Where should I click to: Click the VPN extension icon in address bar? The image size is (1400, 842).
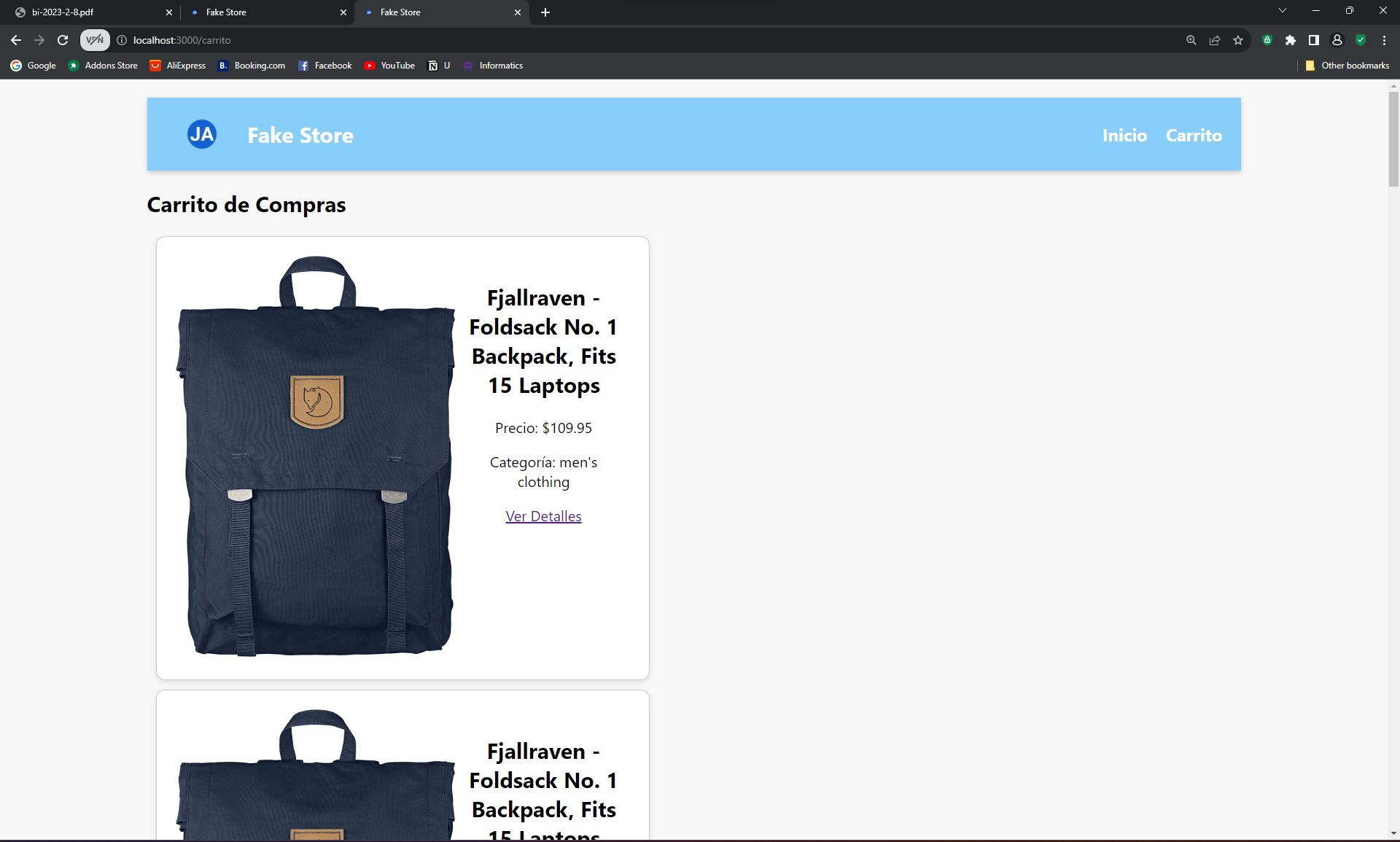point(94,40)
